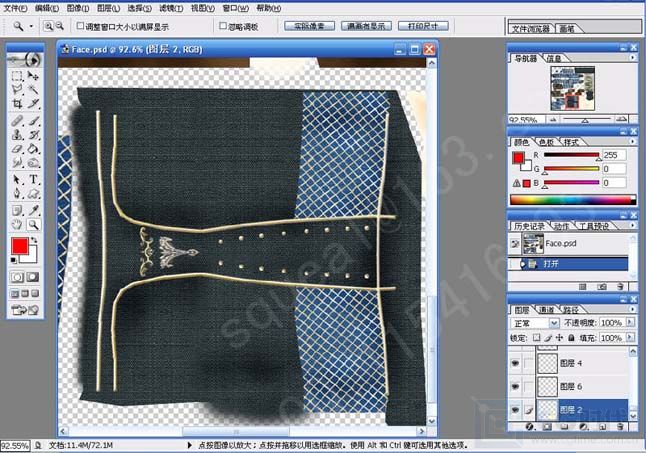The image size is (646, 453).
Task: Expand the fill 填充 percentage arrow
Action: tap(631, 338)
